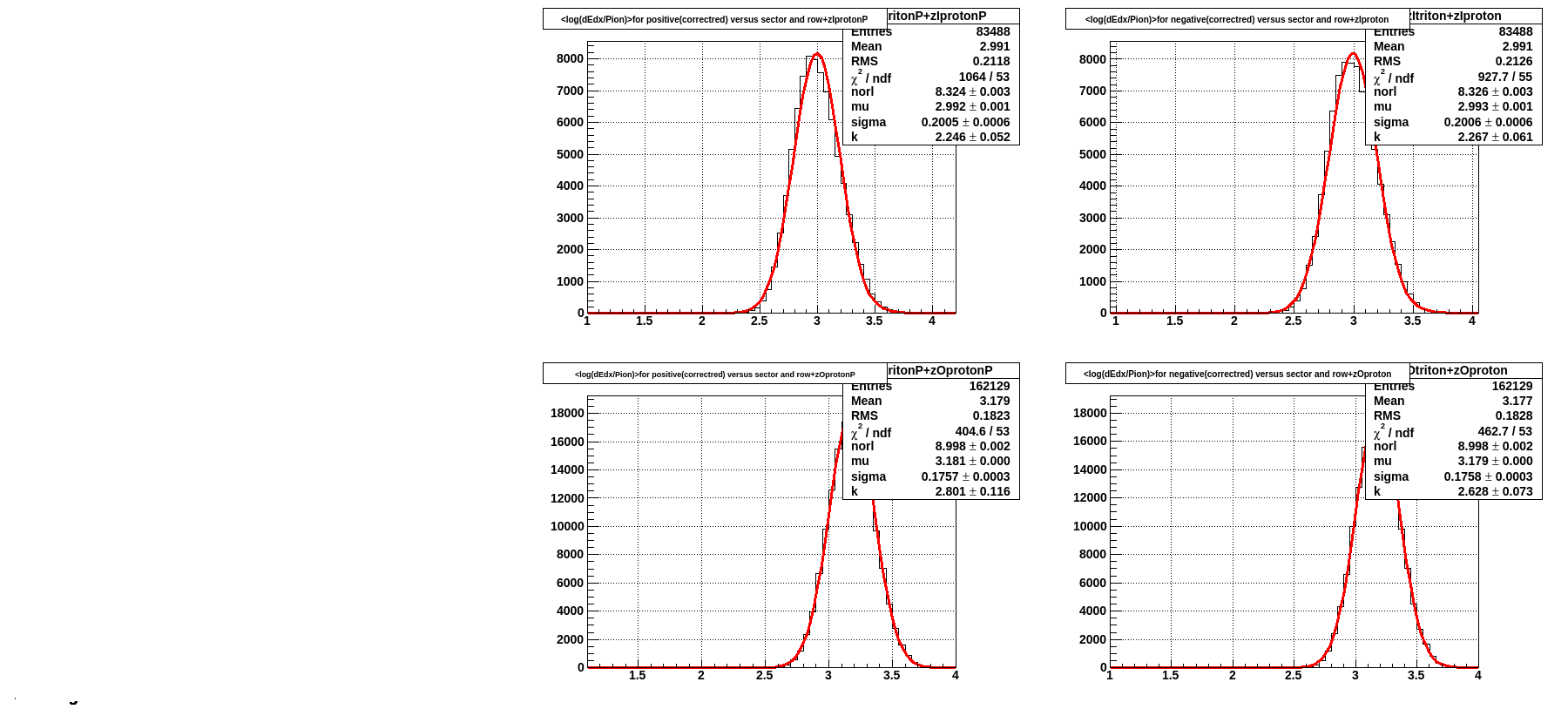Click sigma value '0.1757 ± 0.0003'
Image resolution: width=1568 pixels, height=709 pixels.
pos(965,476)
